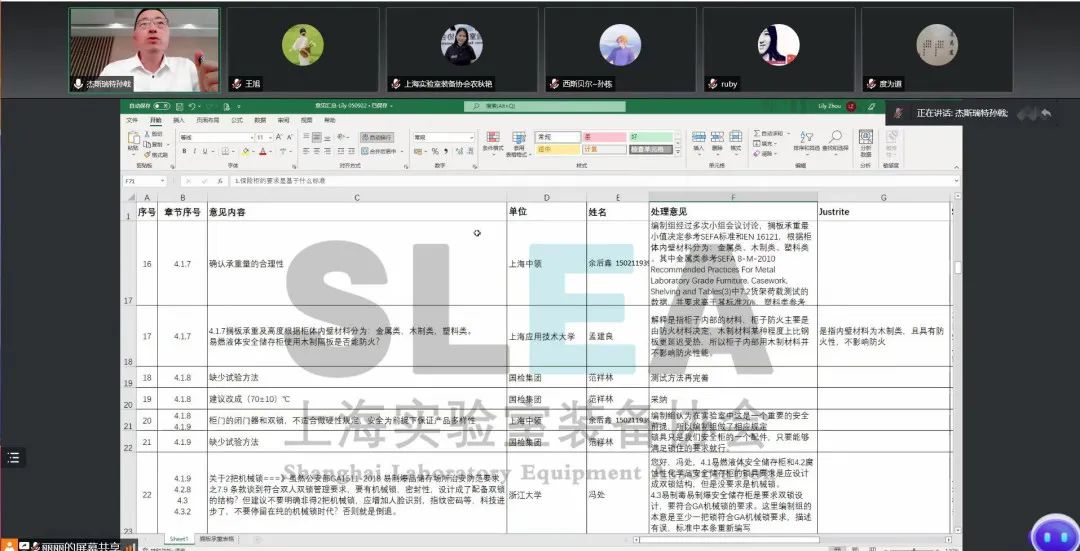
Task: Click the AutoSum sigma icon
Action: [757, 133]
